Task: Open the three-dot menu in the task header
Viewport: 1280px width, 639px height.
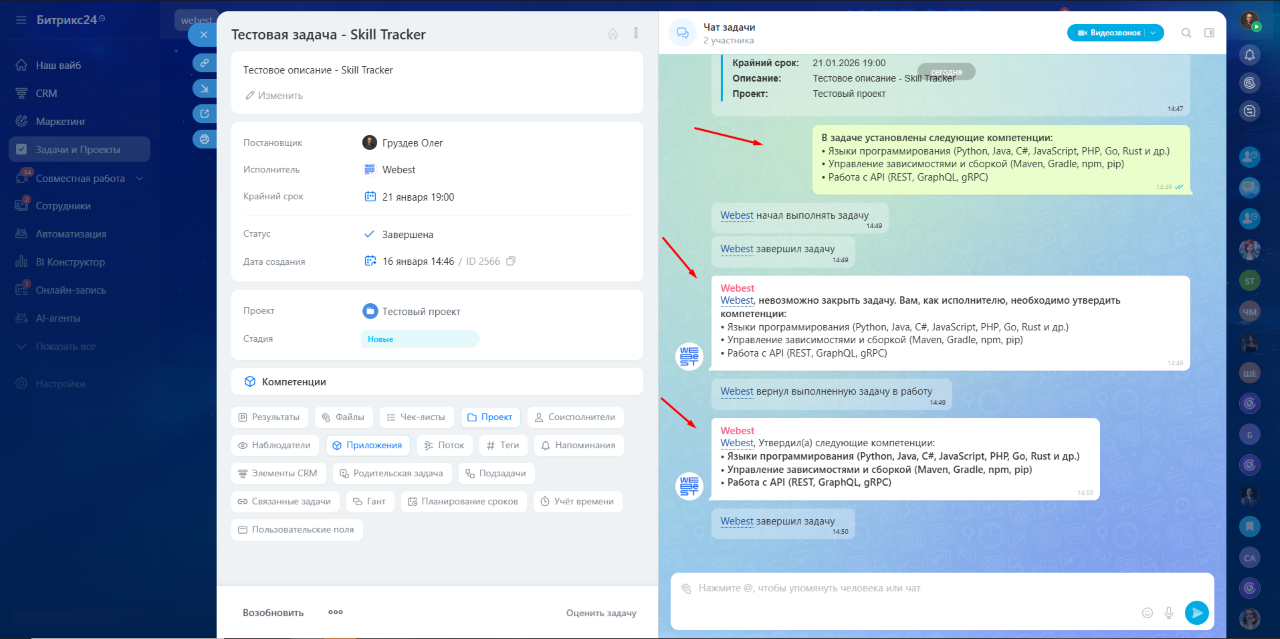Action: 636,34
